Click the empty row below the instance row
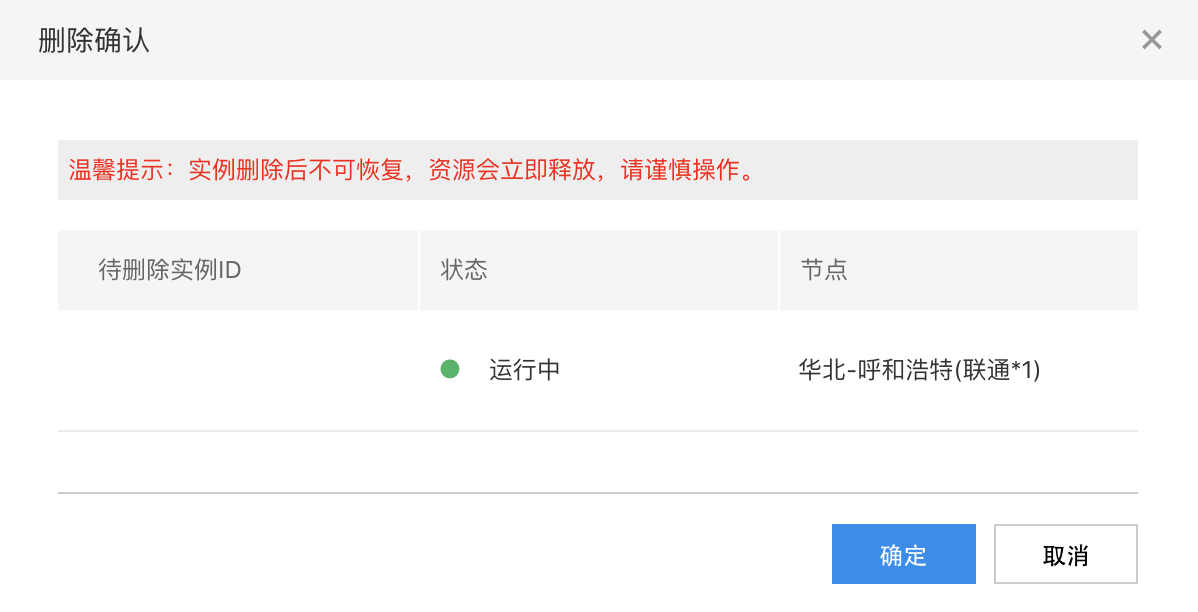Screen dimensions: 1198x612 (x=597, y=462)
